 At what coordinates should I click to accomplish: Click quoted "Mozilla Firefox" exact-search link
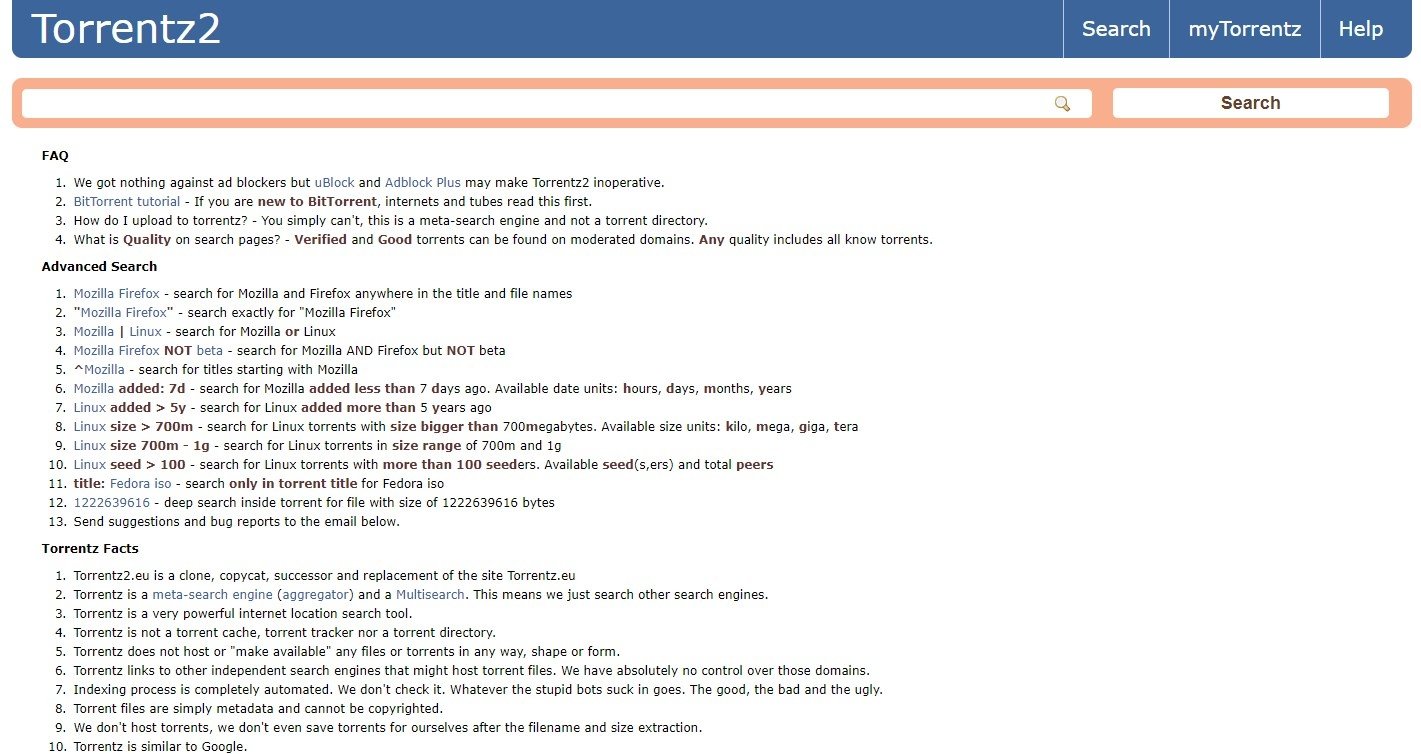point(123,313)
